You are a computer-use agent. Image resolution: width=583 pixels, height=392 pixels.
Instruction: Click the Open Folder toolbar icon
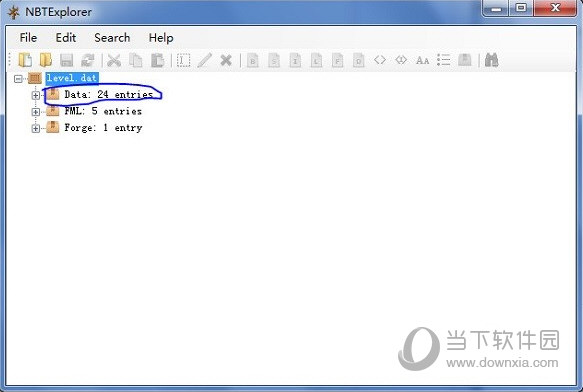(x=46, y=60)
